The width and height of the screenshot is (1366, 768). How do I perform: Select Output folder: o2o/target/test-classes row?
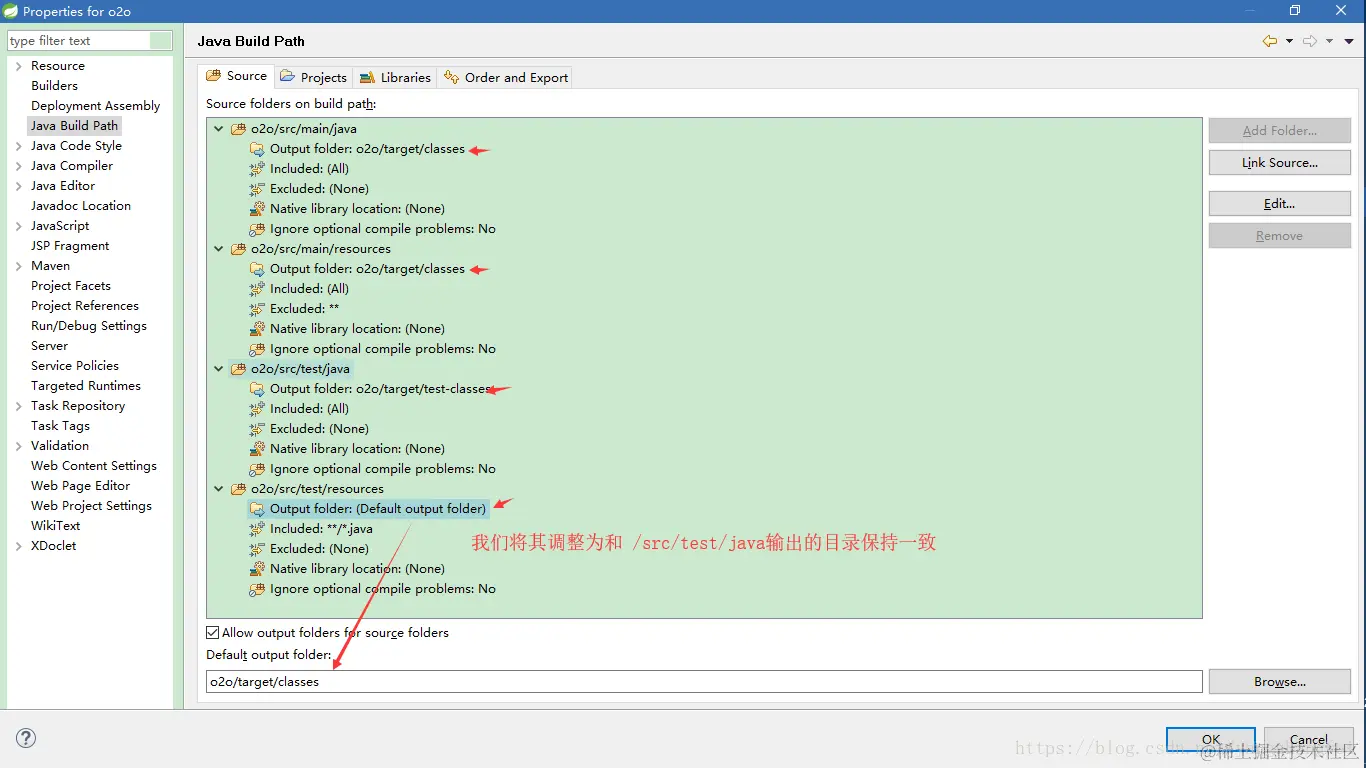tap(371, 389)
